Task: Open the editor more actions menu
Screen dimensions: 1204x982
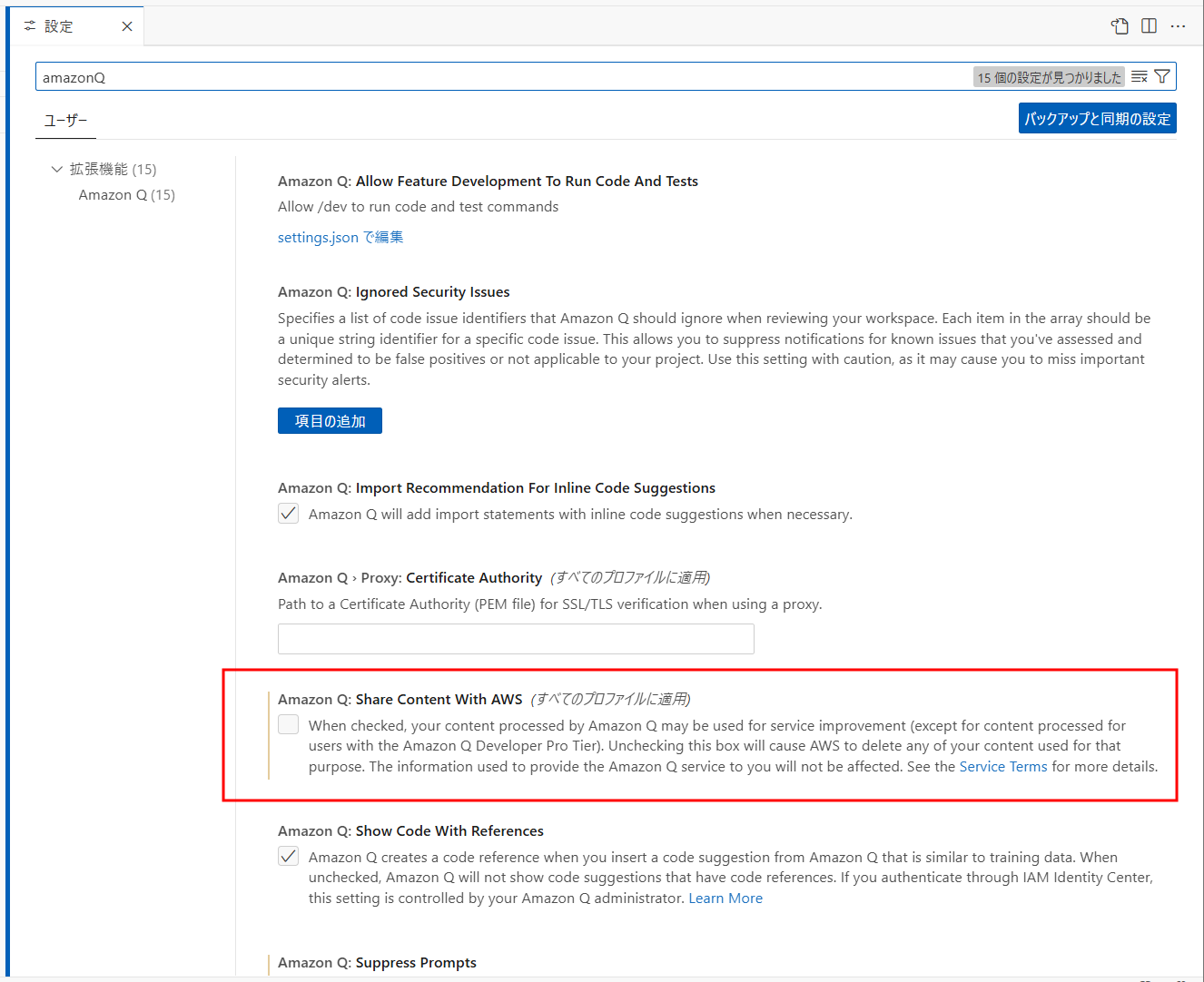Action: pos(1178,26)
